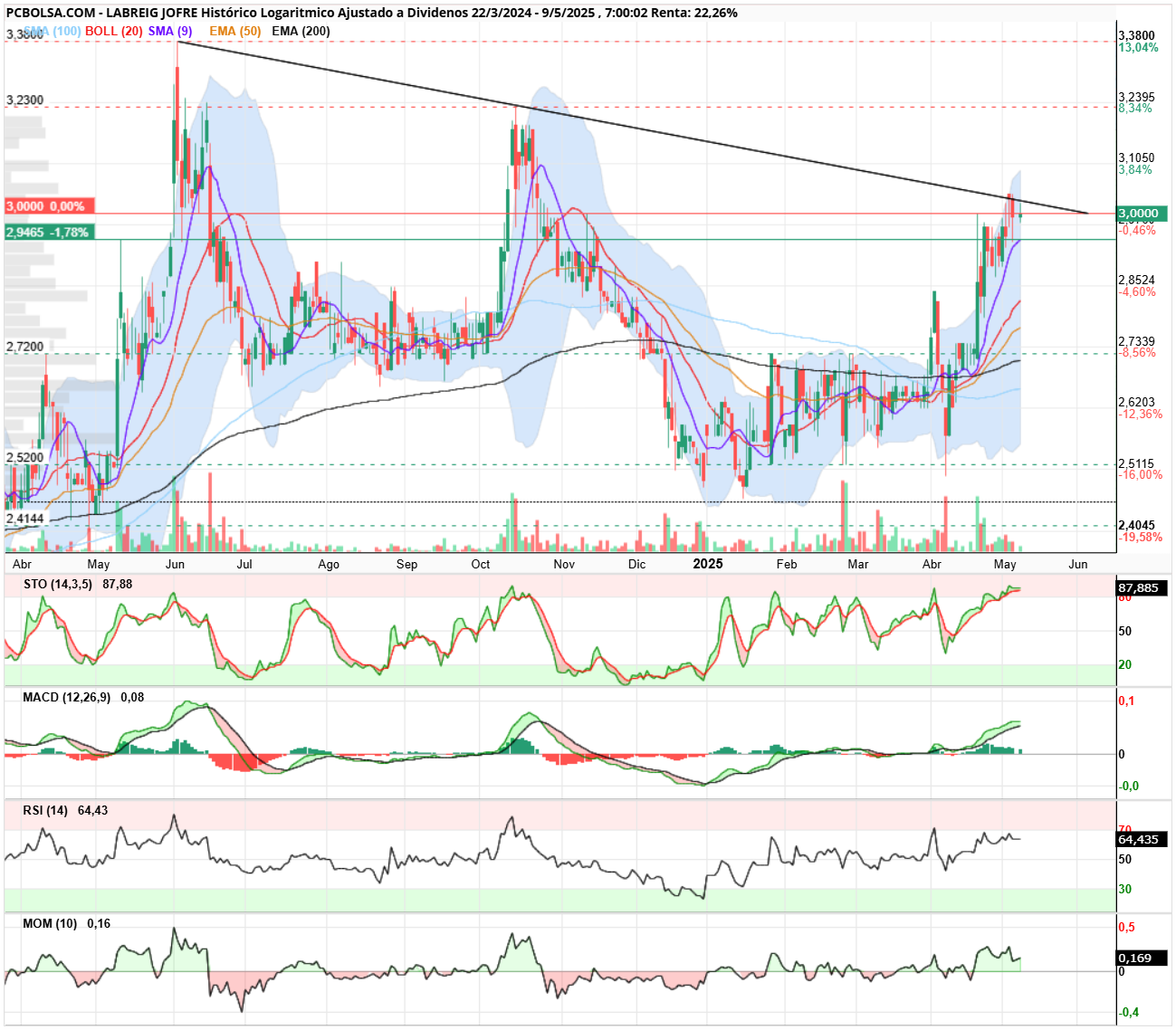Select the 2,8524 price axis value
This screenshot has width=1176, height=1030.
click(x=1137, y=280)
